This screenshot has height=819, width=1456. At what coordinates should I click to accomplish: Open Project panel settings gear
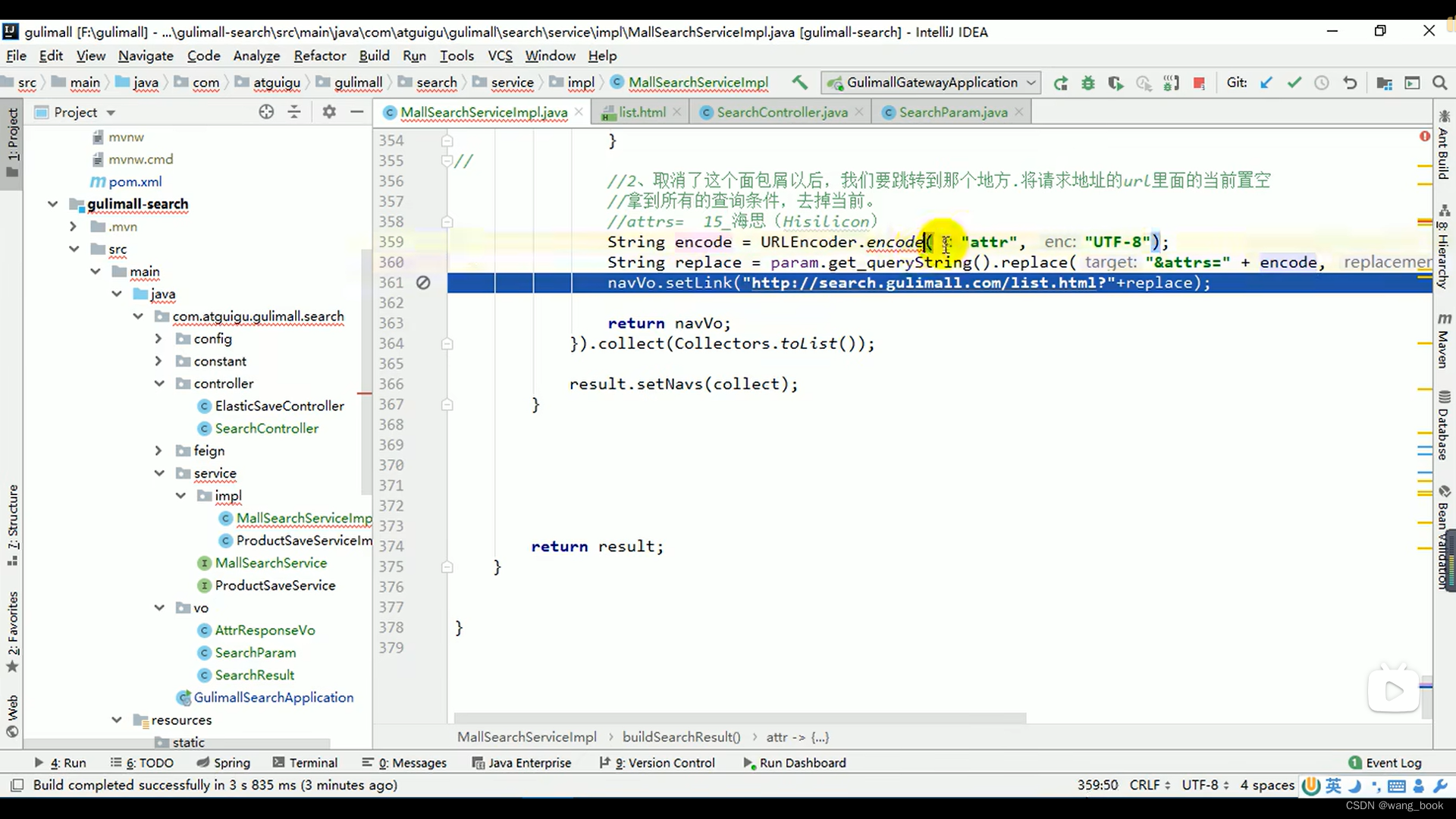[329, 111]
